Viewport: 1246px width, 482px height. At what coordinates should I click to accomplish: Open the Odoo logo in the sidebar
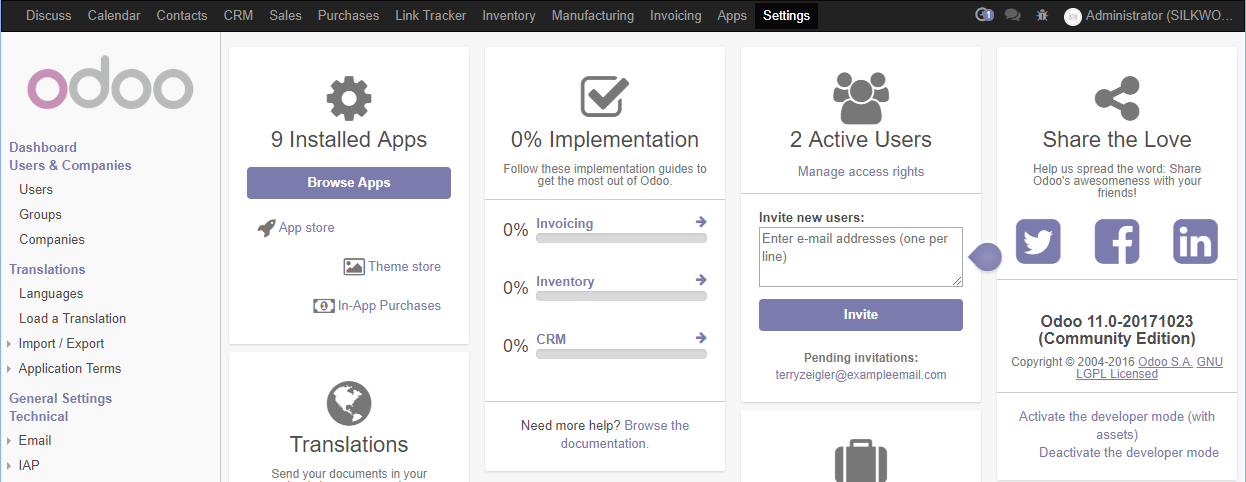tap(110, 88)
